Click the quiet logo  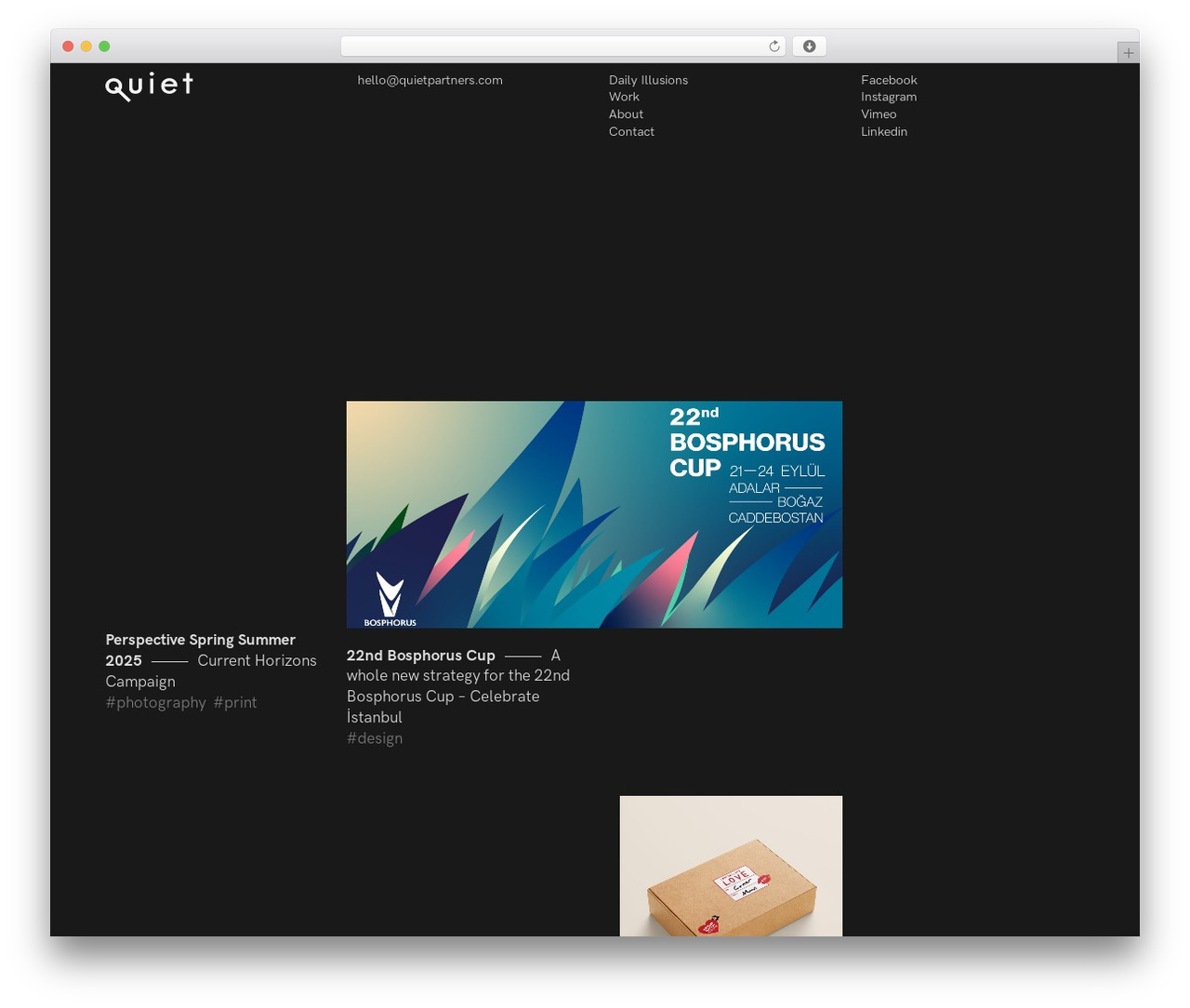(150, 86)
